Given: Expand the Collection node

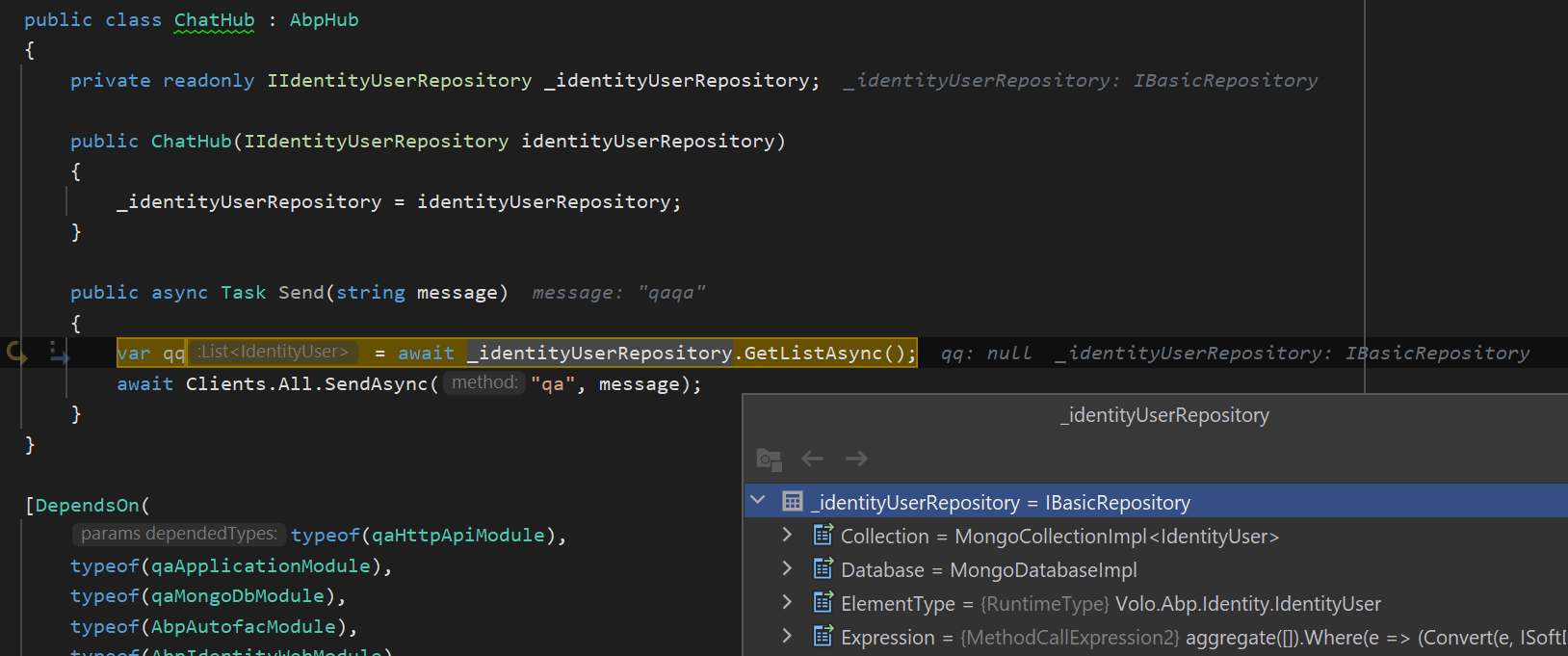Looking at the screenshot, I should 787,536.
